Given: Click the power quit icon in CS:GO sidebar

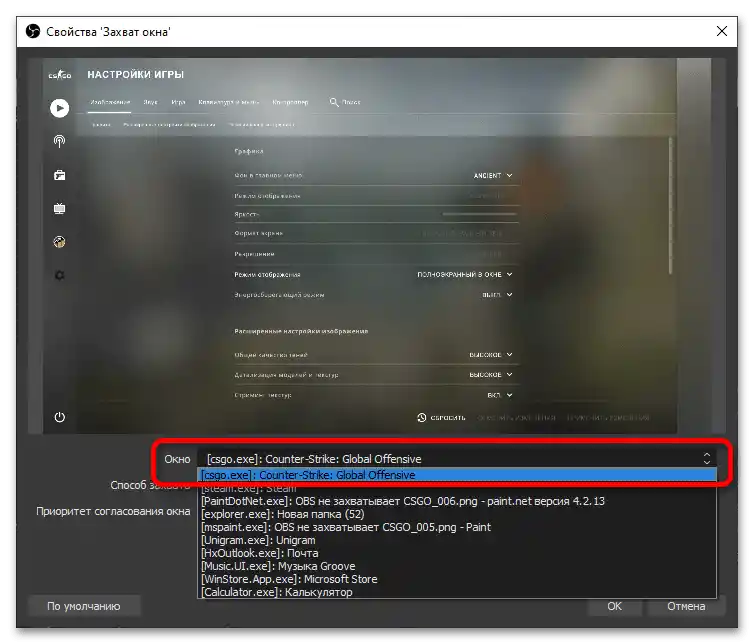Looking at the screenshot, I should point(60,417).
